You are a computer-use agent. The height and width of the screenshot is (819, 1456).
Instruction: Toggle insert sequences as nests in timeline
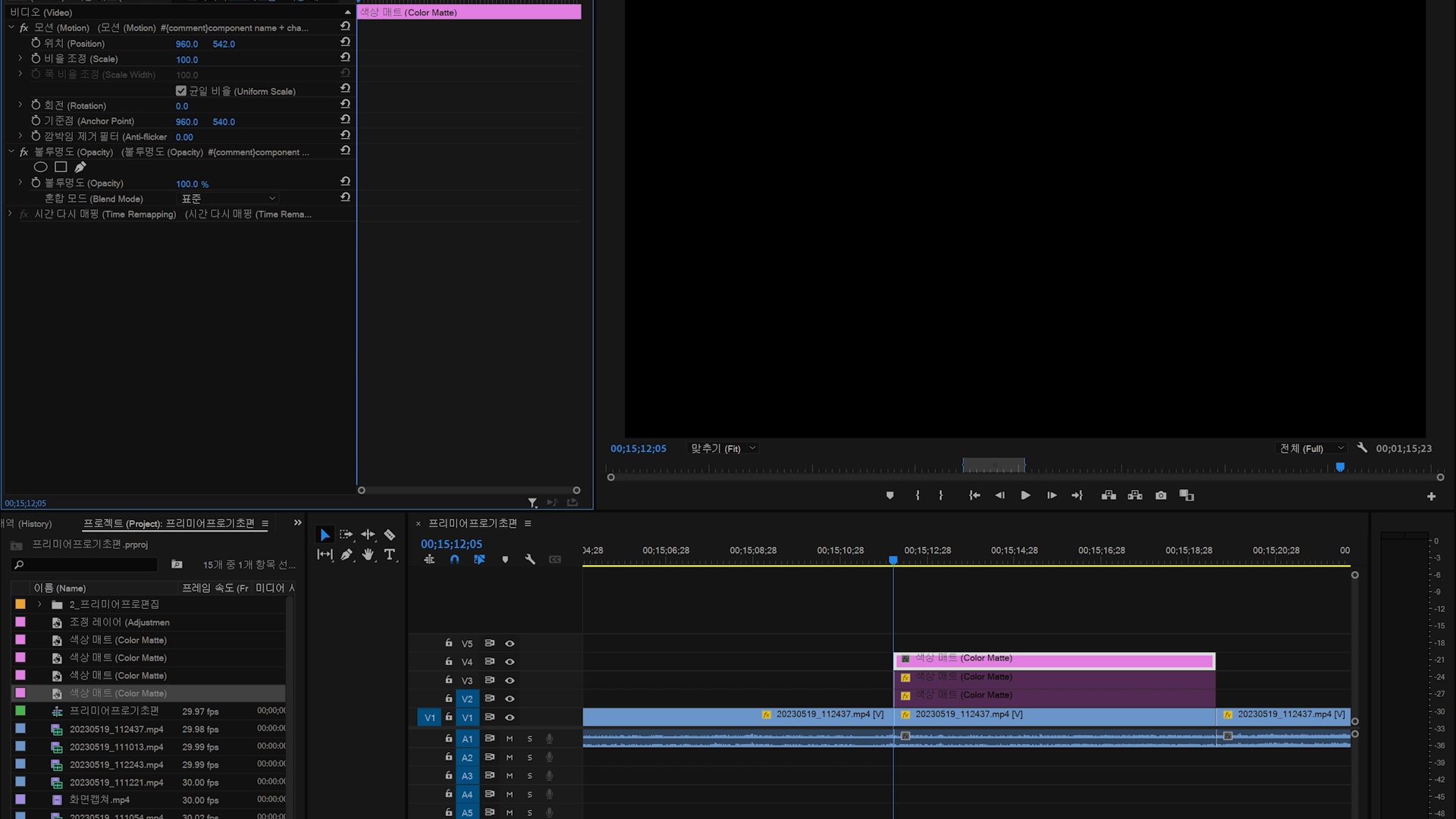coord(429,560)
